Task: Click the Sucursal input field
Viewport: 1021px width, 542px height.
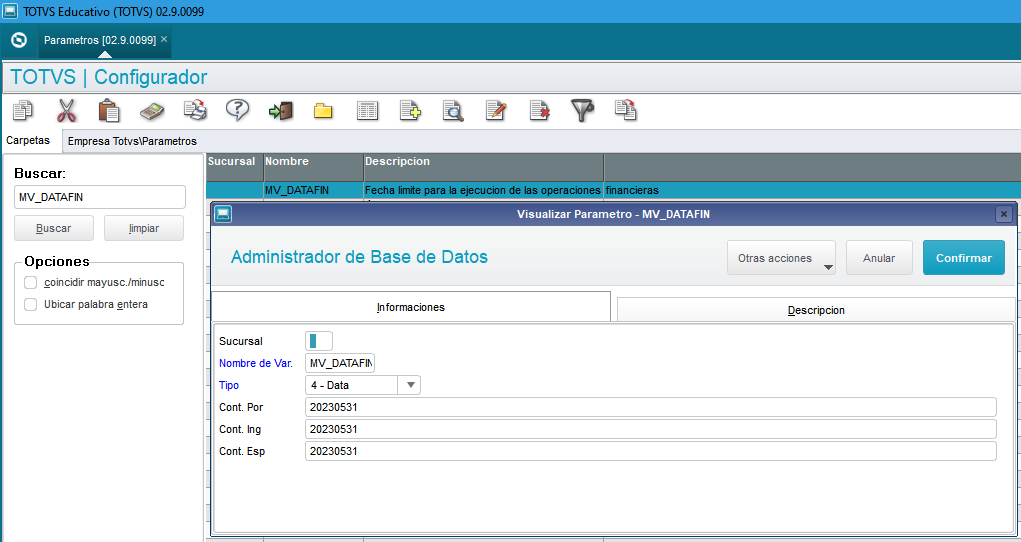Action: (x=318, y=341)
